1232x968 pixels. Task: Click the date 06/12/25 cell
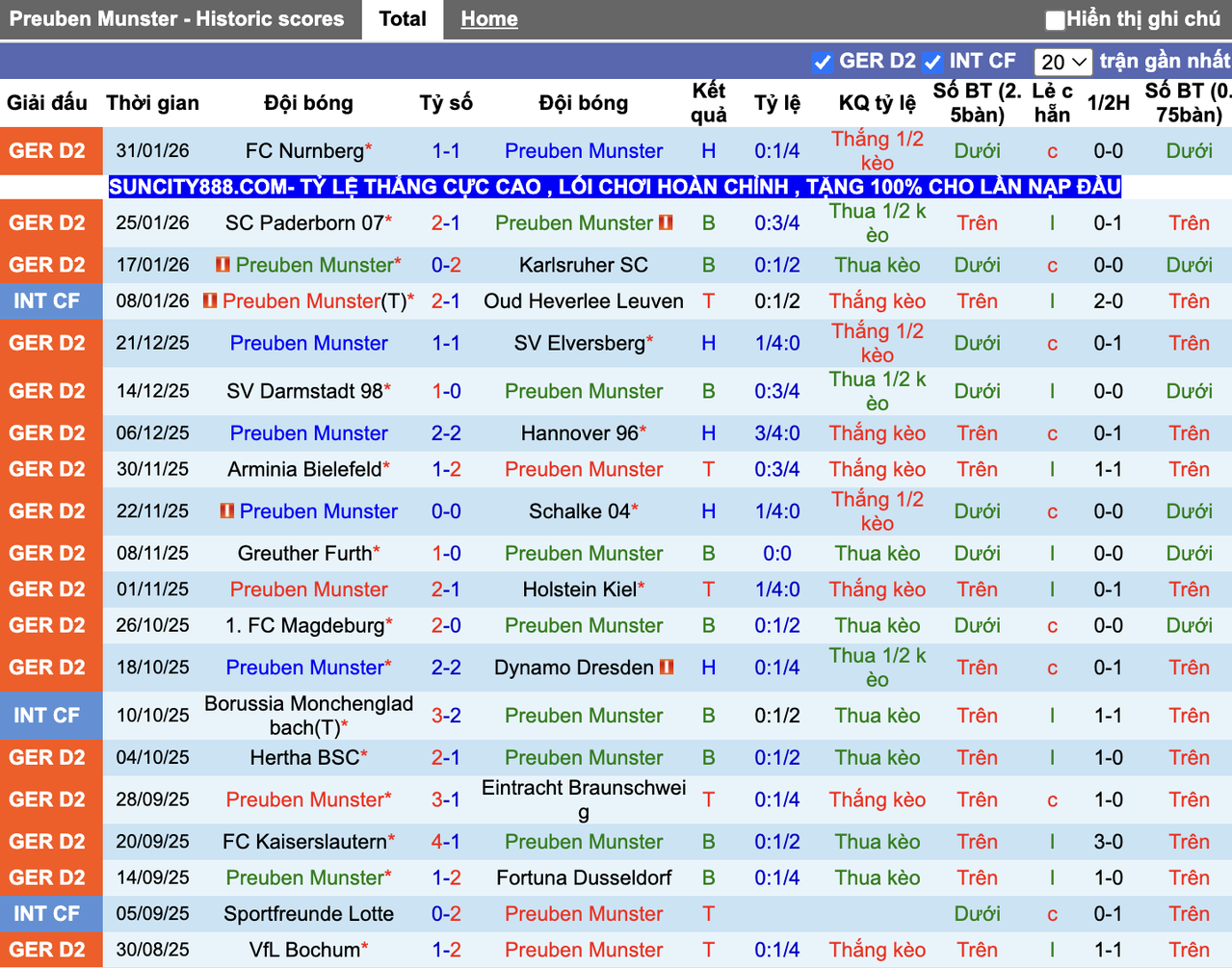pos(152,434)
